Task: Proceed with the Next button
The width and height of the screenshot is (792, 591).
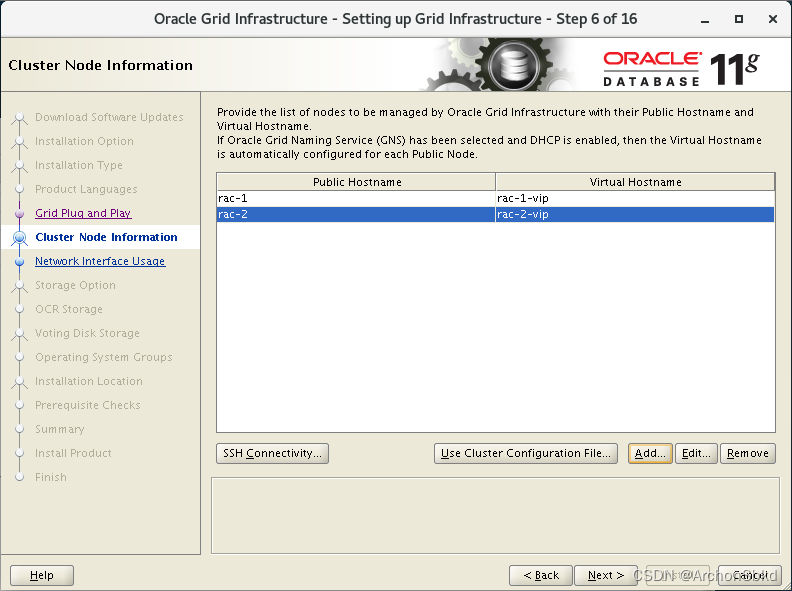Action: point(606,575)
